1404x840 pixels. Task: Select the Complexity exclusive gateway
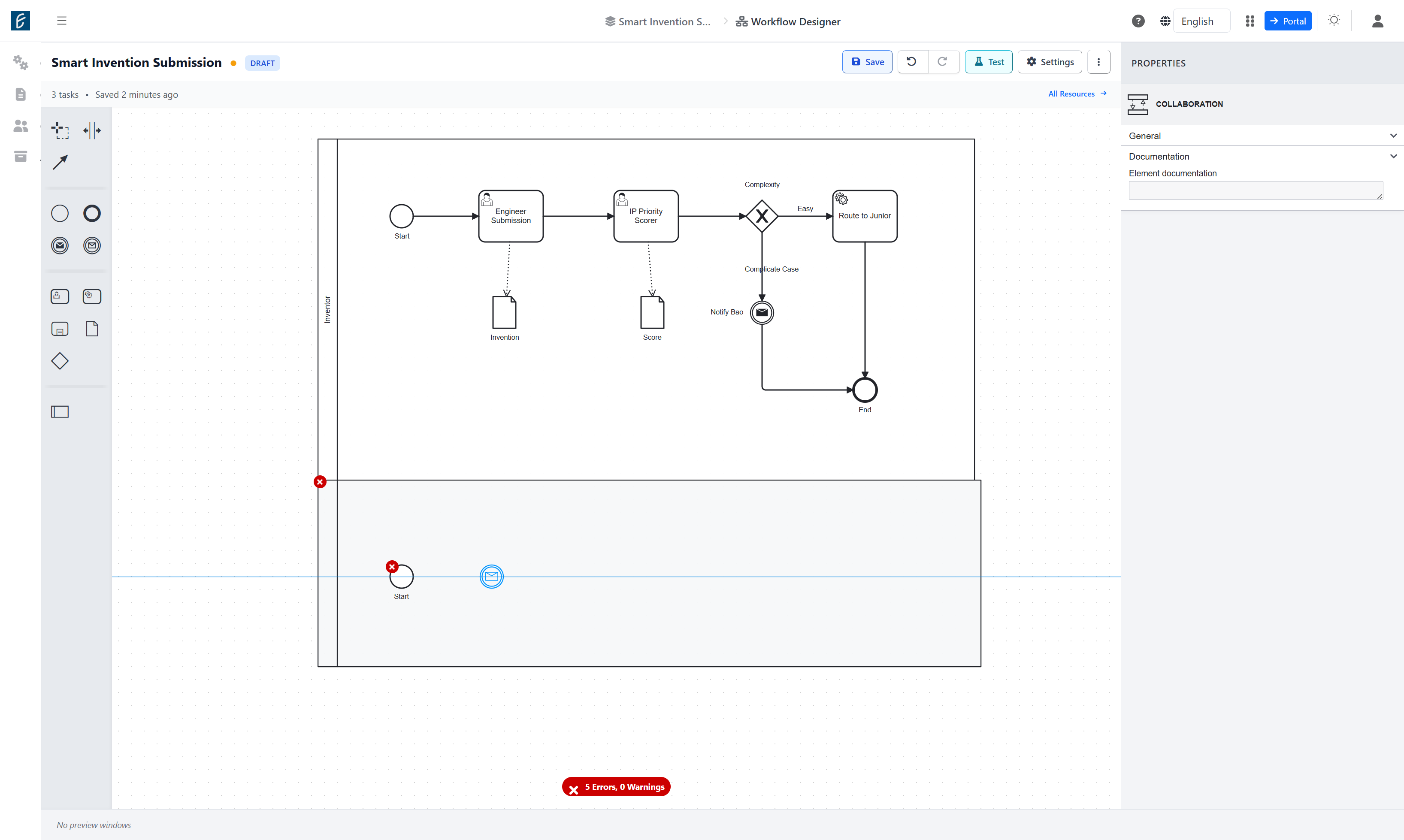pos(762,216)
